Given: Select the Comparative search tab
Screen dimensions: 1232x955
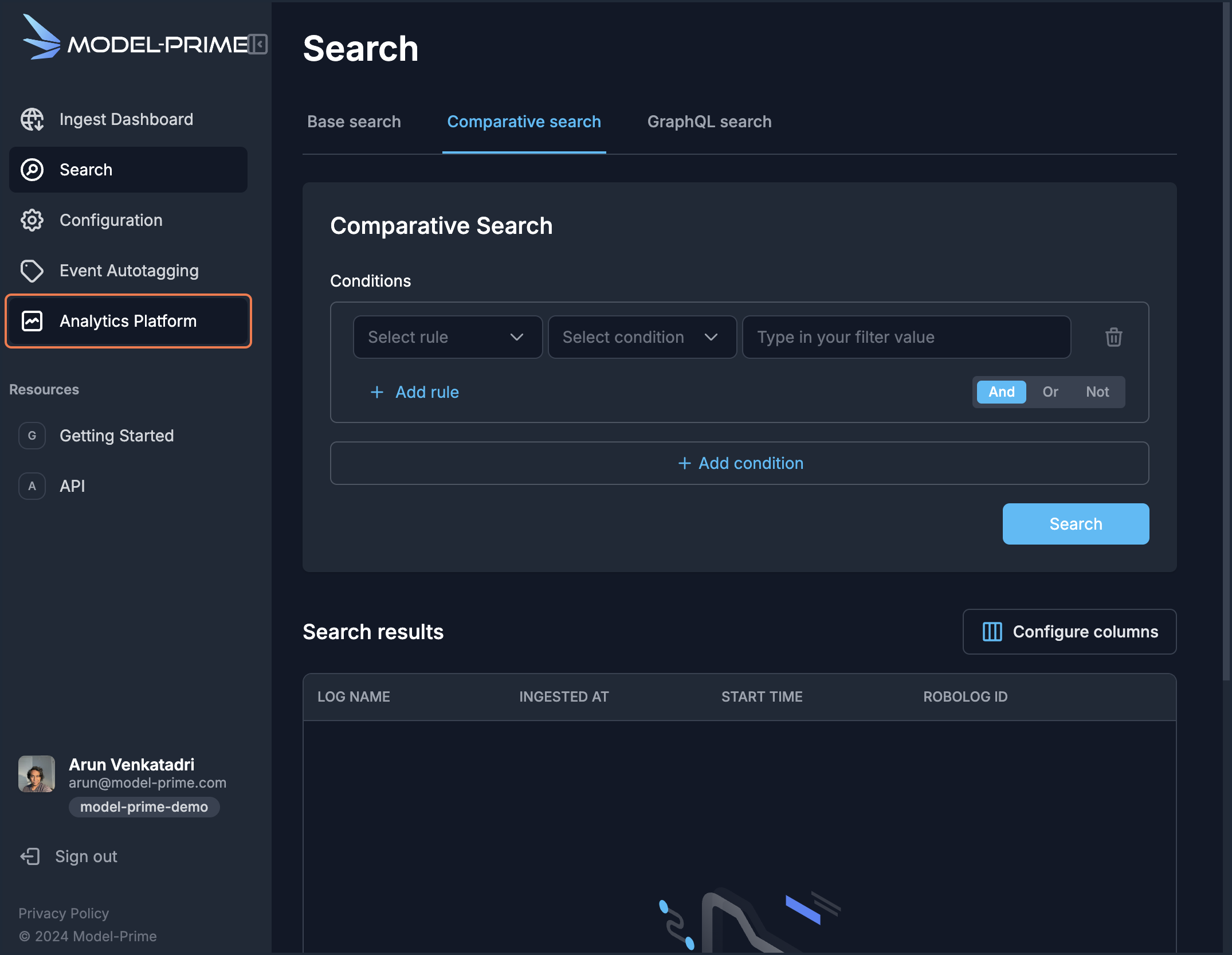Looking at the screenshot, I should click(x=524, y=122).
